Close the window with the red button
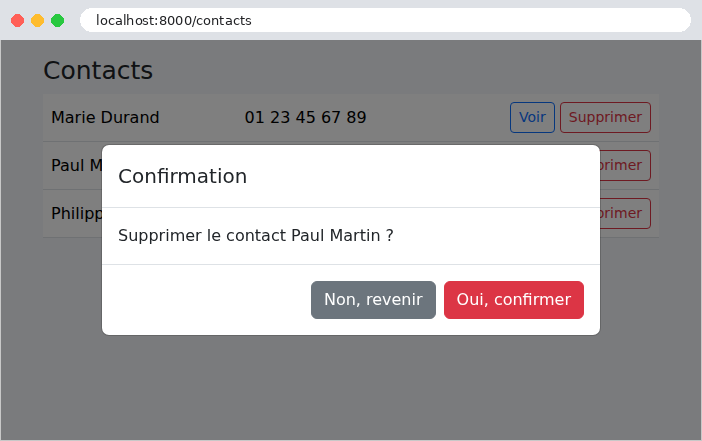 (17, 20)
